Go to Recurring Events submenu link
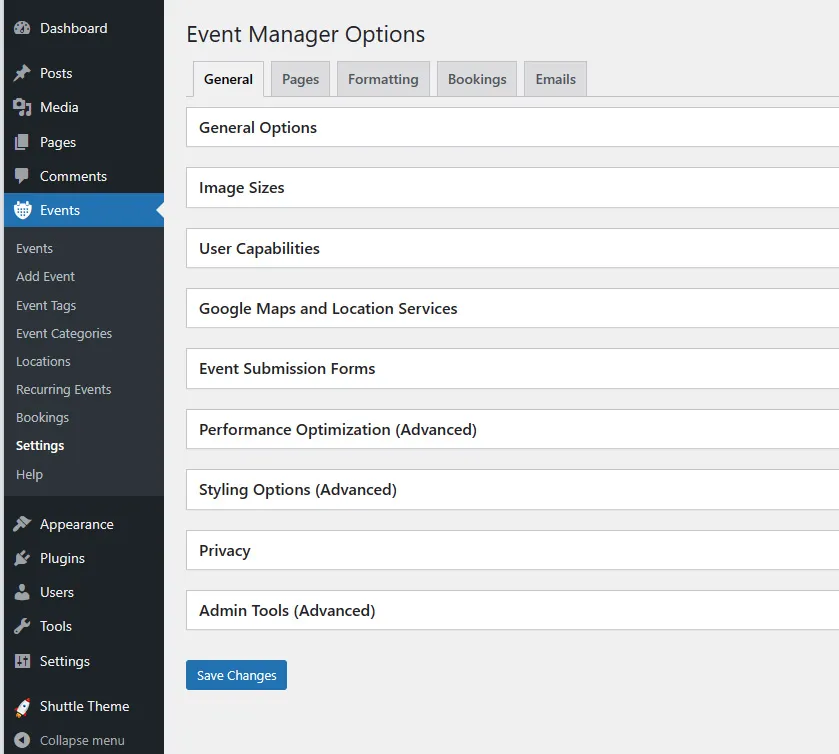This screenshot has height=754, width=839. [x=64, y=390]
